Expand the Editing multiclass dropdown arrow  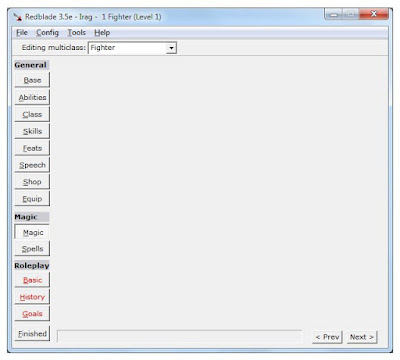point(171,48)
